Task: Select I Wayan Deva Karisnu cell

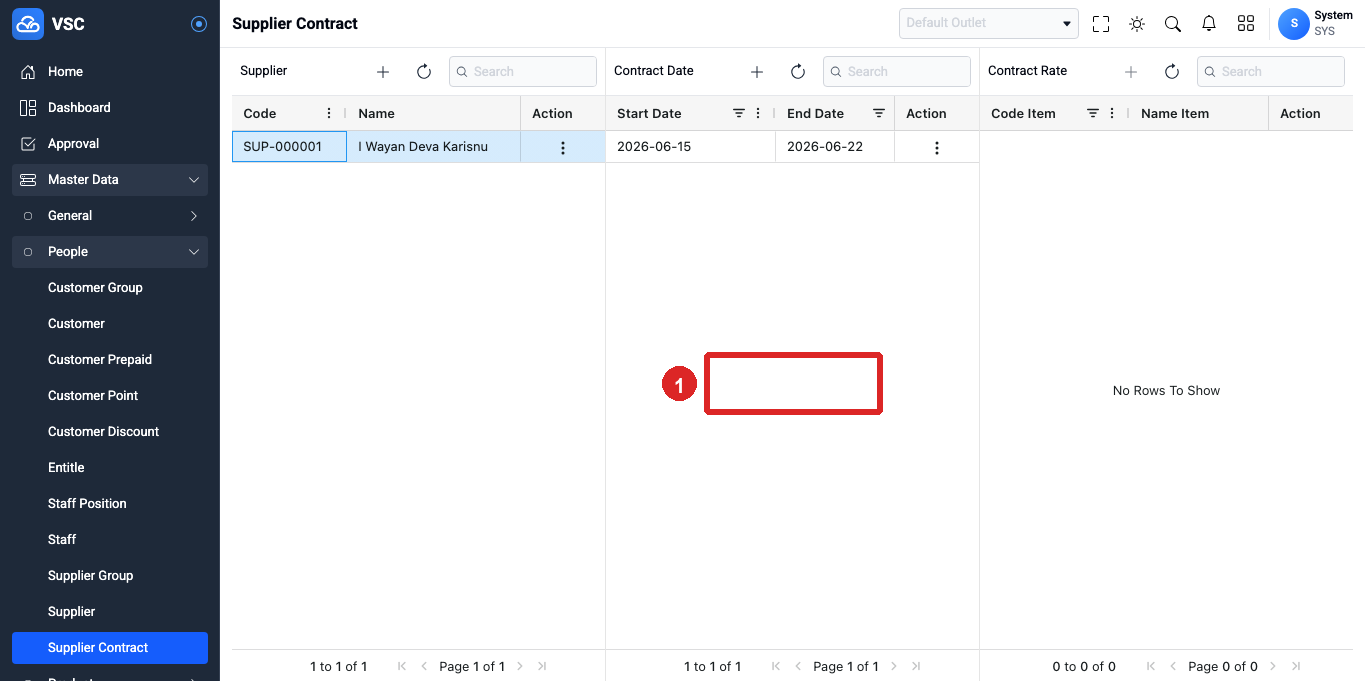Action: coord(433,147)
